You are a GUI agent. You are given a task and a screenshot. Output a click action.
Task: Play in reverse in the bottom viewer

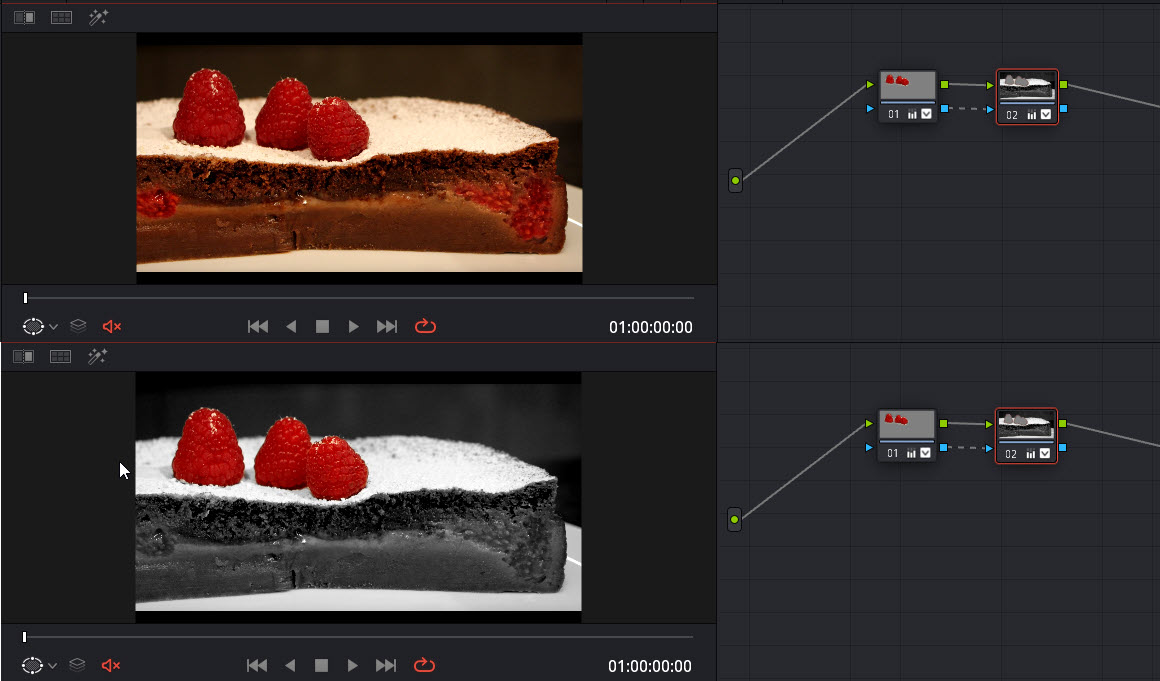click(x=291, y=666)
